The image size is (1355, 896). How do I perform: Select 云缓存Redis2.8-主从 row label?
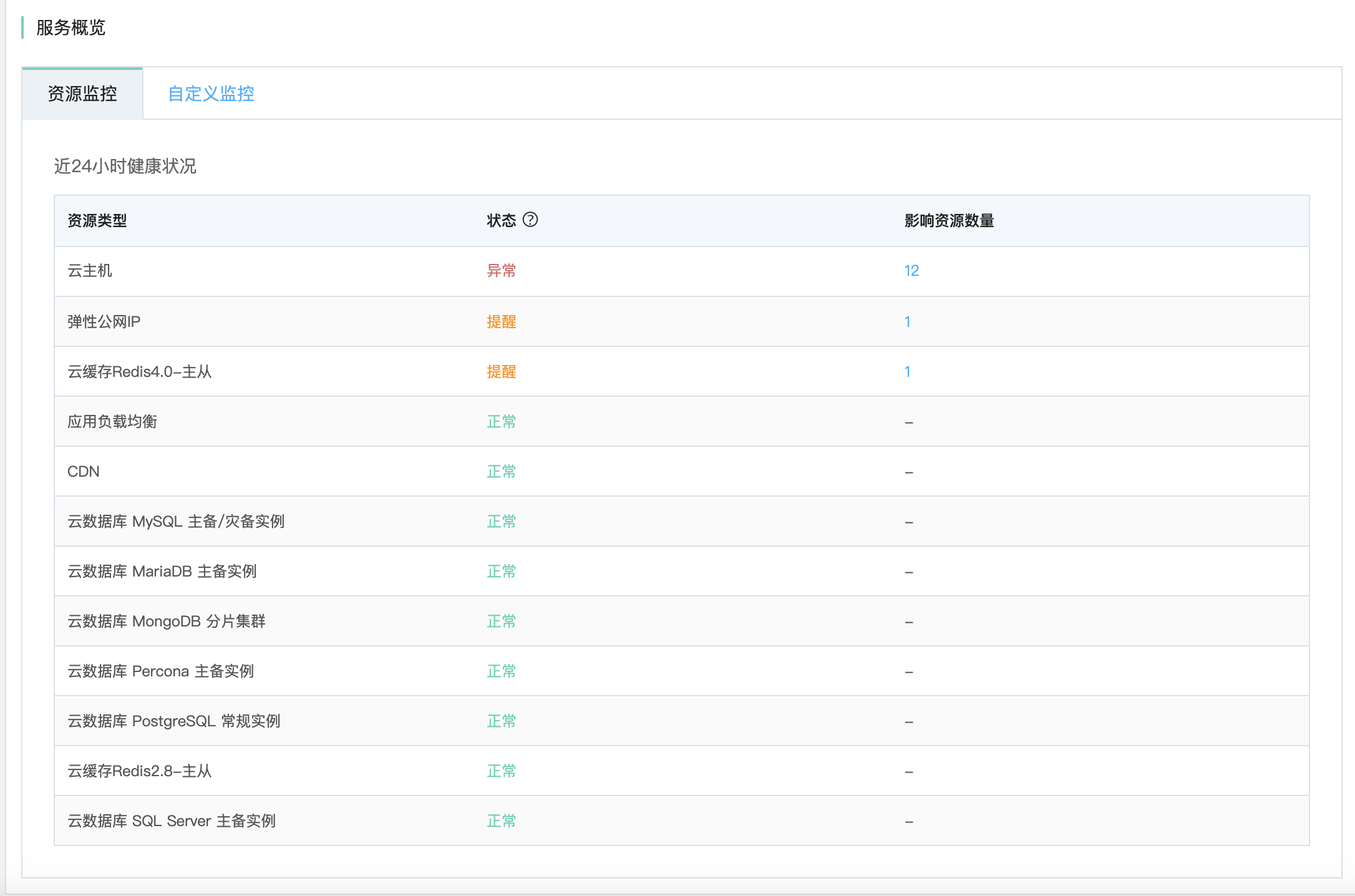(140, 771)
